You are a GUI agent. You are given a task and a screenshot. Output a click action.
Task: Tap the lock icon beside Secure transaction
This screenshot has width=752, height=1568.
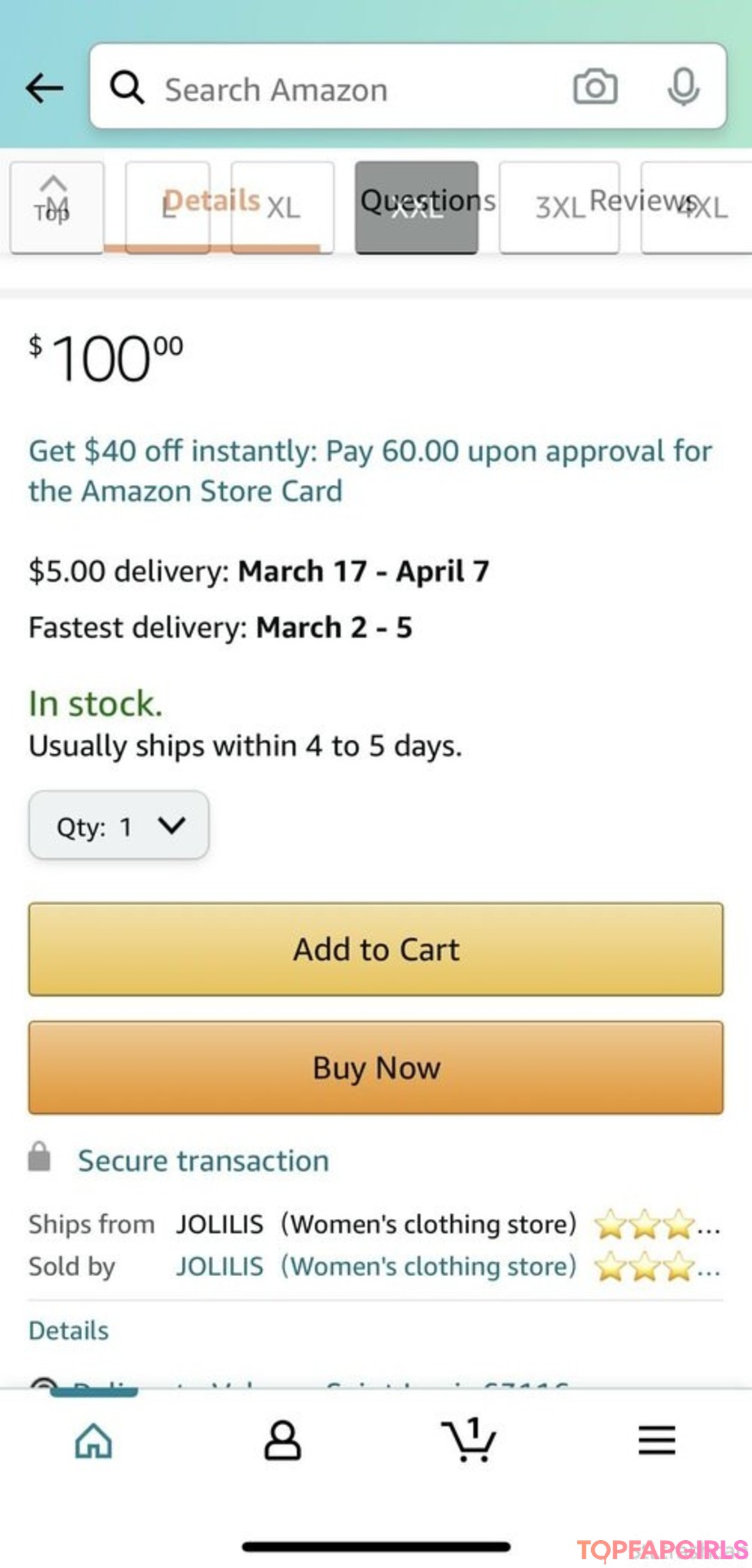point(39,1156)
